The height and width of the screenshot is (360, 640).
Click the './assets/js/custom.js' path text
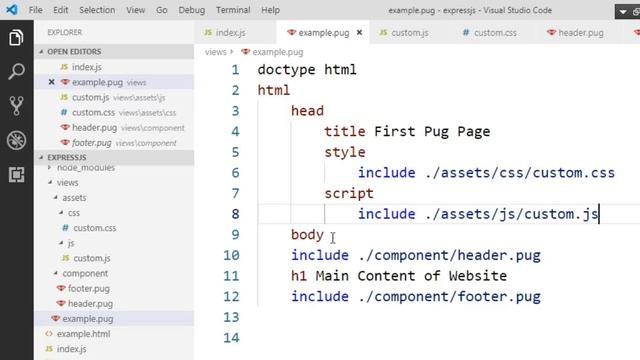[511, 214]
